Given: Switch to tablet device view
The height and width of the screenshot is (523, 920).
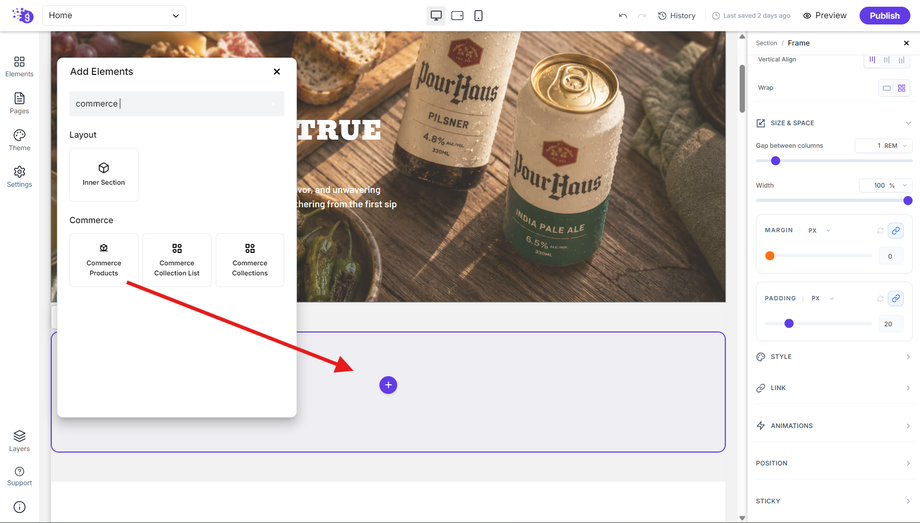Looking at the screenshot, I should click(x=457, y=15).
